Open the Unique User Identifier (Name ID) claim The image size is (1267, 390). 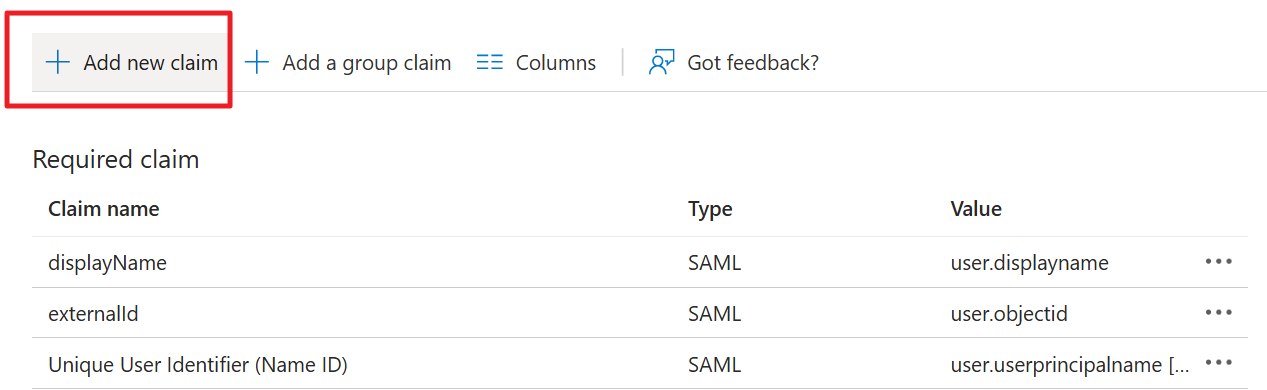197,364
